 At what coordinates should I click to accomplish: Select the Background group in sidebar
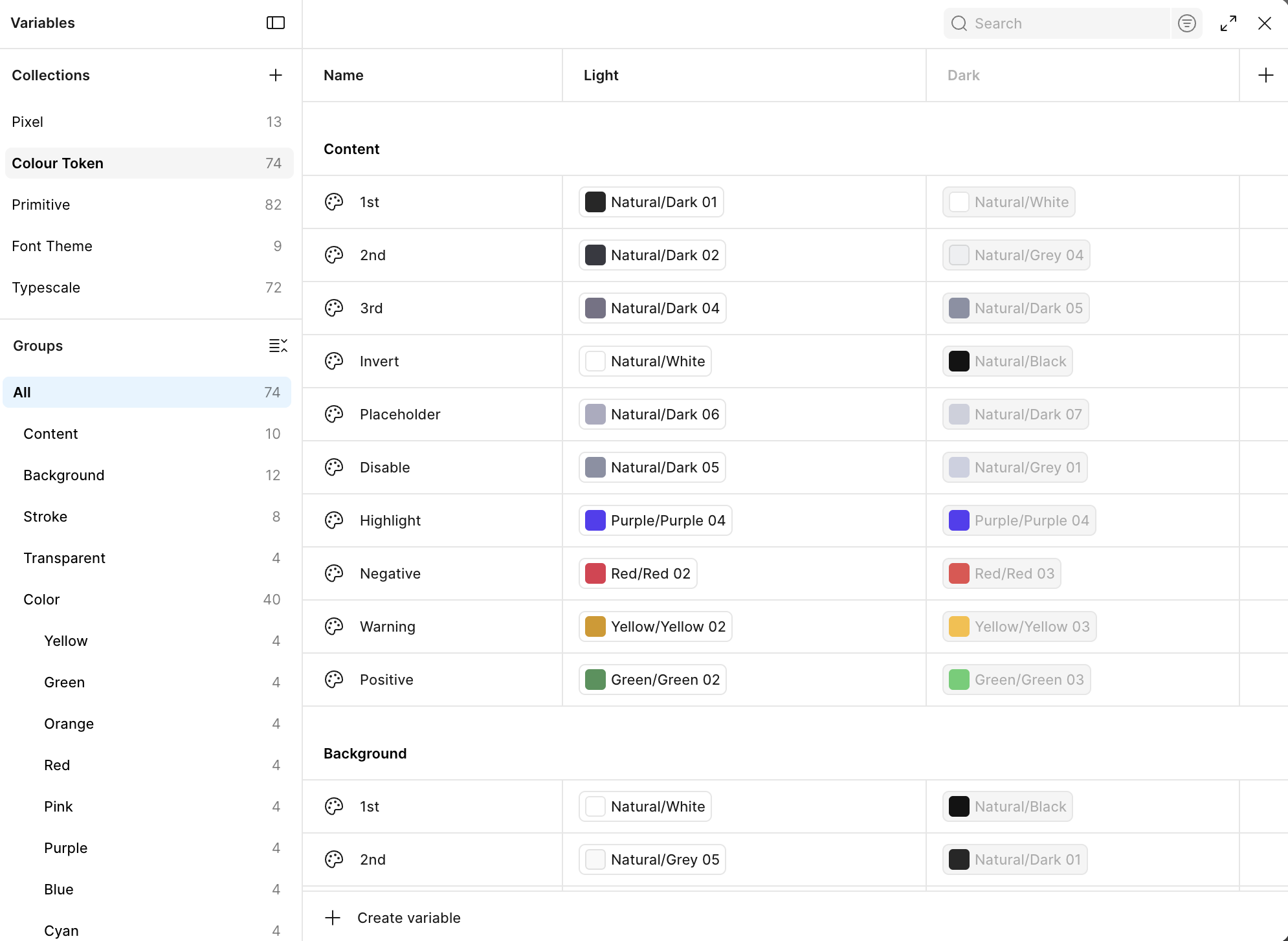(147, 475)
